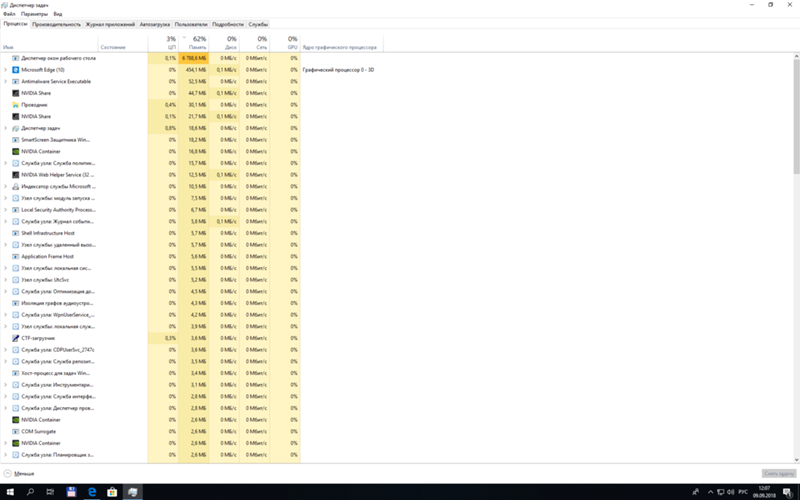Click the Диспетчер задач process row icon

[15, 128]
